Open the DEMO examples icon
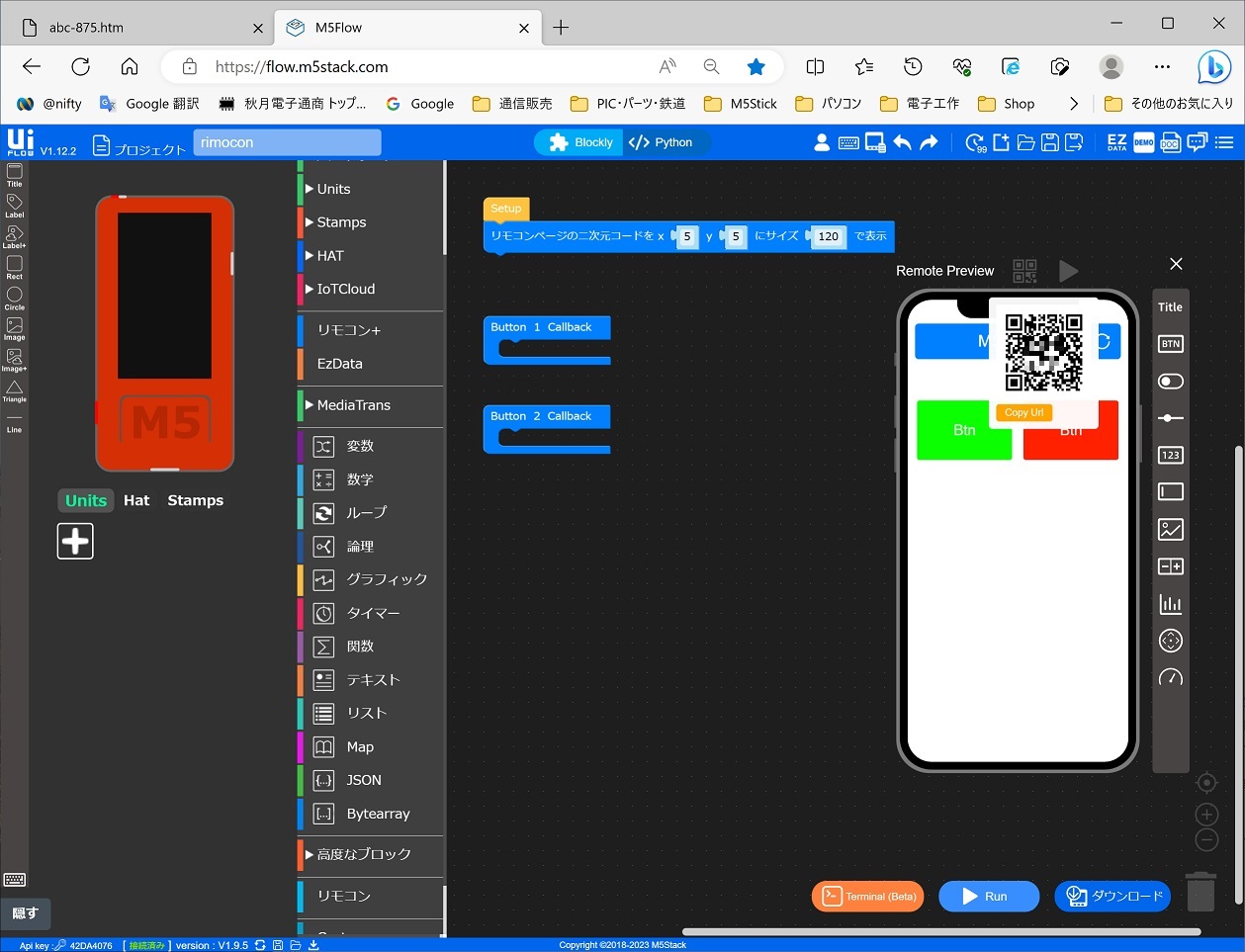This screenshot has height=952, width=1245. point(1144,142)
